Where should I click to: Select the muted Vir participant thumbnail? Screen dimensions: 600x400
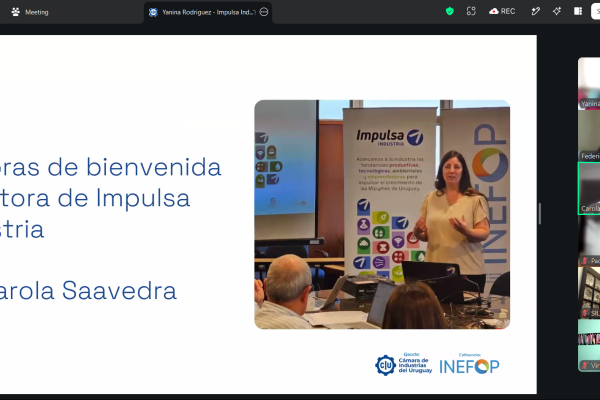(x=589, y=345)
